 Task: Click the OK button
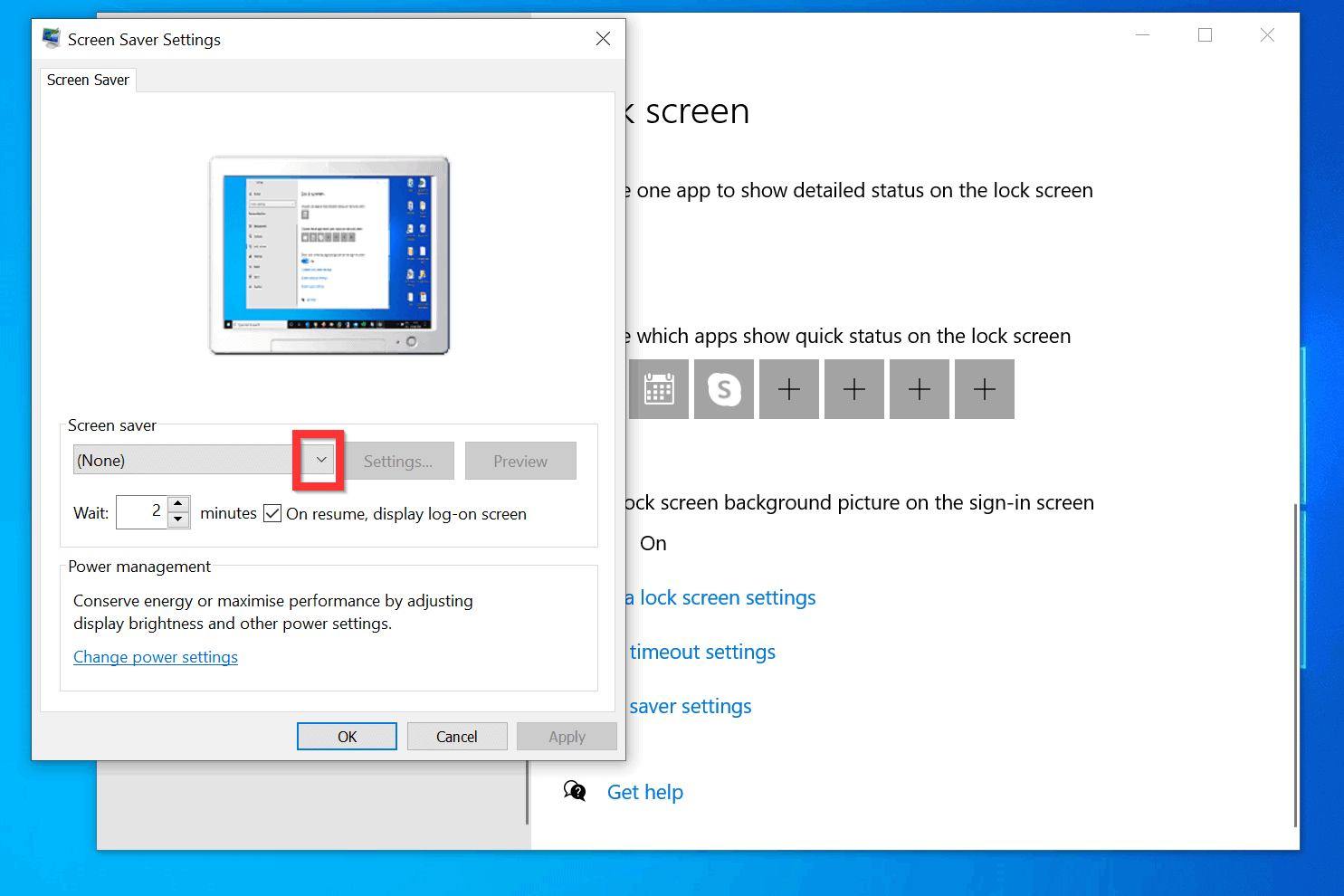pyautogui.click(x=347, y=736)
